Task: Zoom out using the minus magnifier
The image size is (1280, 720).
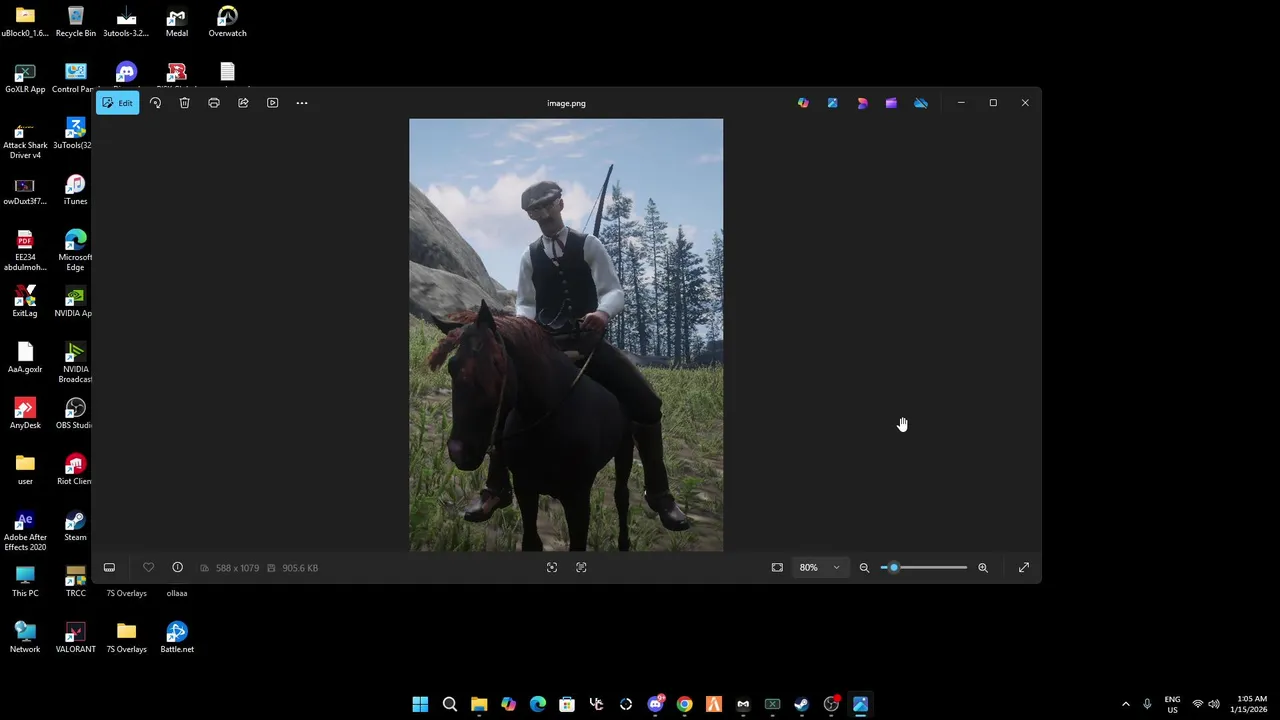Action: click(865, 568)
